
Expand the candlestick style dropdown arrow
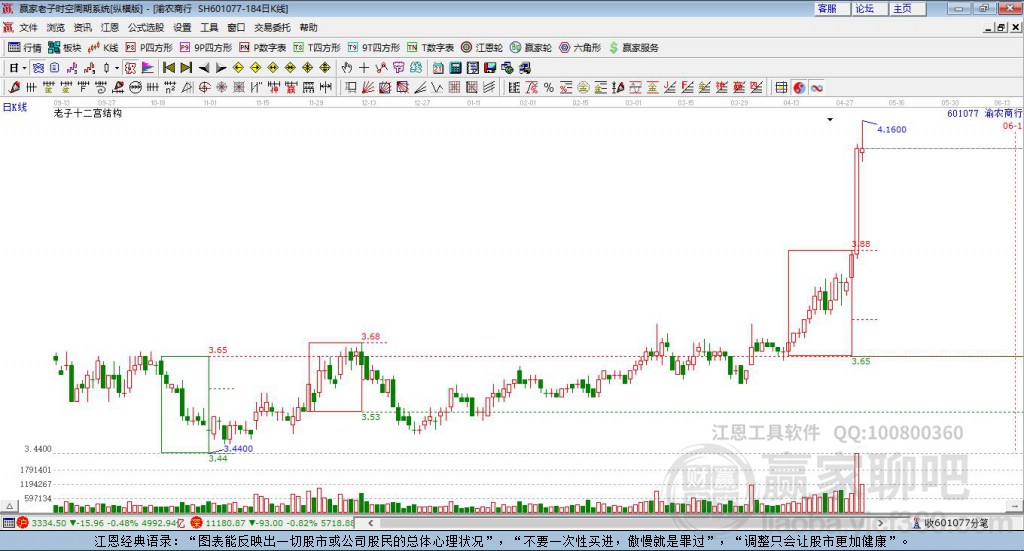point(117,68)
